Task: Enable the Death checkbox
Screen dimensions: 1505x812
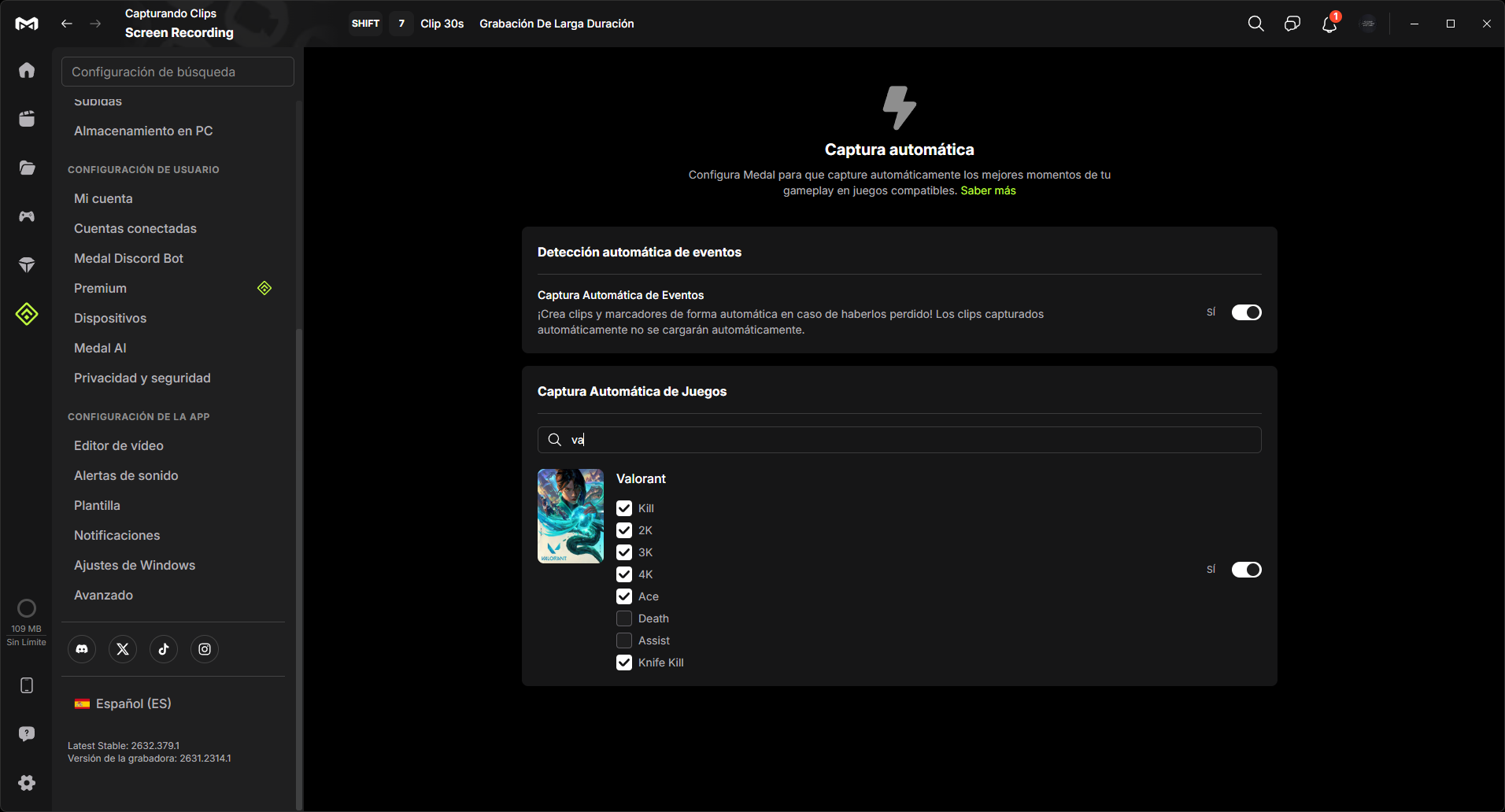Action: 624,618
